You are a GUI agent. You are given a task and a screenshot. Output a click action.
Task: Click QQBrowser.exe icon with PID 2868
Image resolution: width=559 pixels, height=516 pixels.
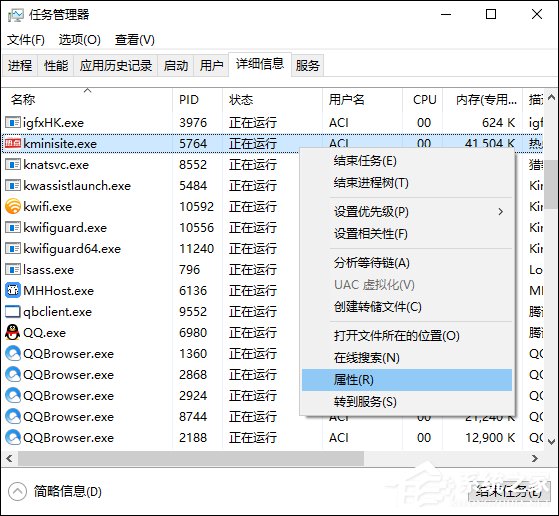point(13,374)
